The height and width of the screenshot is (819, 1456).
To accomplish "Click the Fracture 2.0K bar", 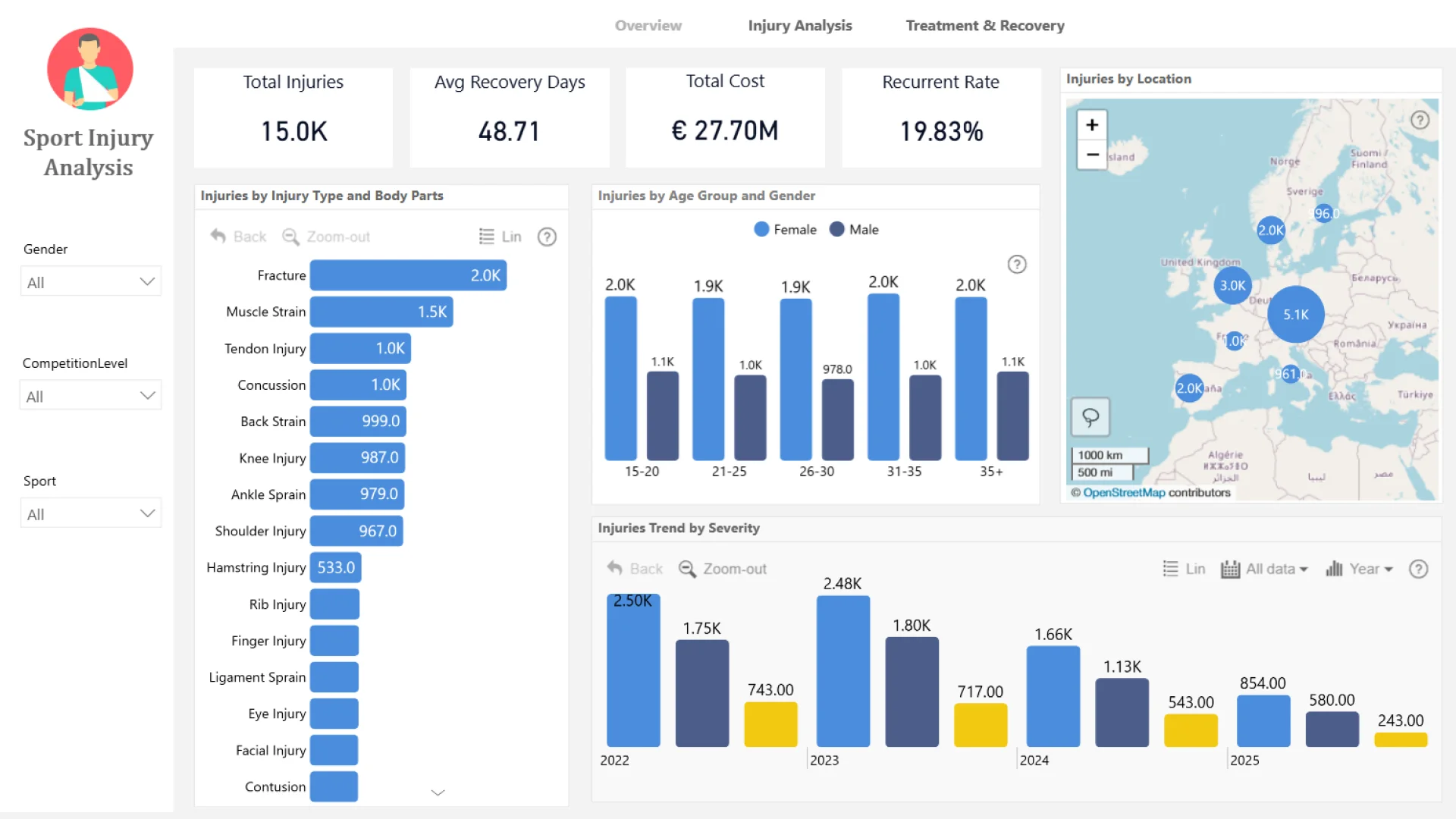I will pyautogui.click(x=408, y=275).
